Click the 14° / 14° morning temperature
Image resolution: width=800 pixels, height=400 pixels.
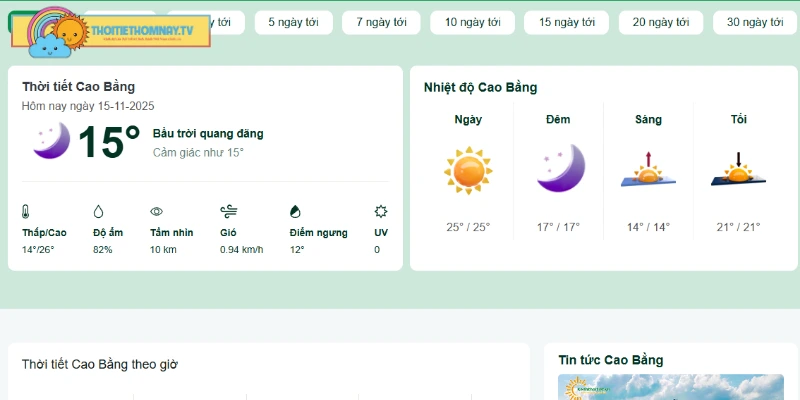point(648,227)
